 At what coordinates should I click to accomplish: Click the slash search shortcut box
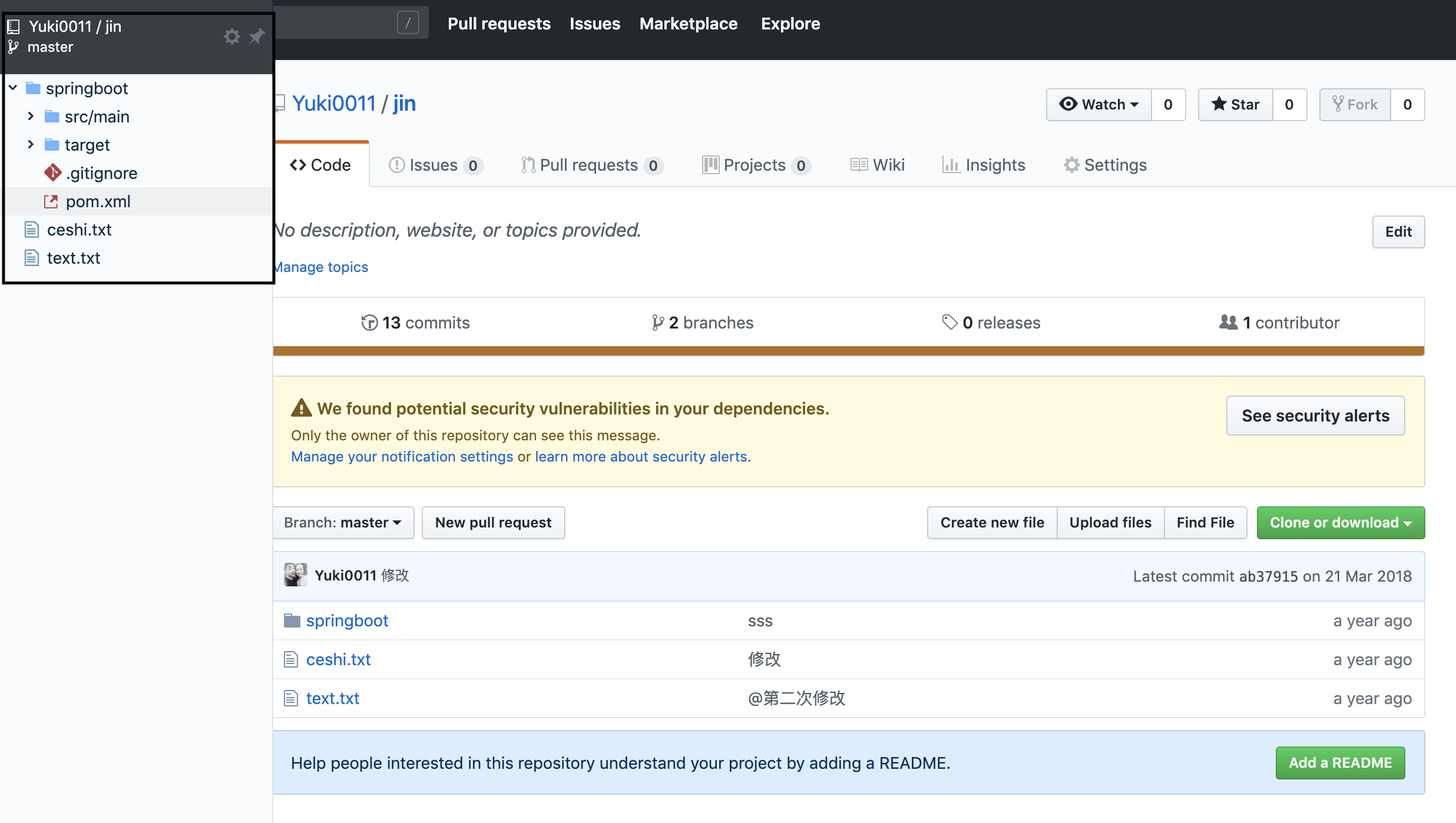(408, 23)
